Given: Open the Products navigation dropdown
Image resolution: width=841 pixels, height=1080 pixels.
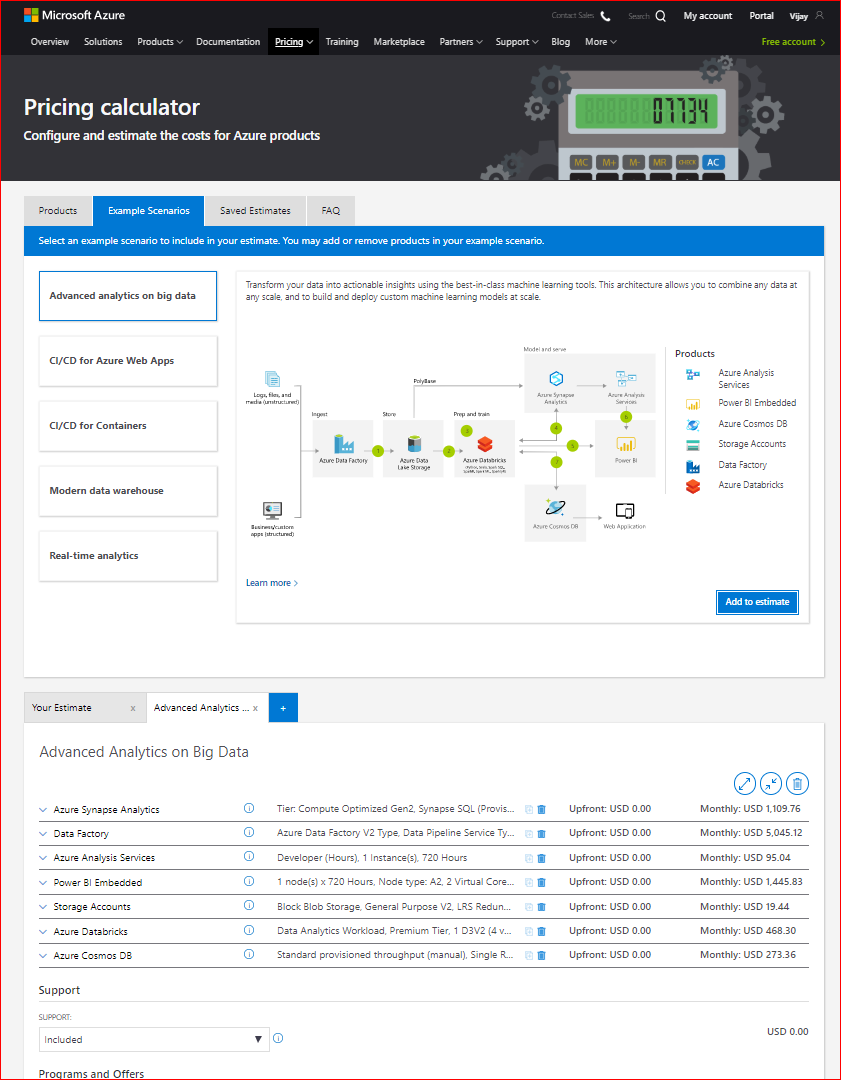Looking at the screenshot, I should 160,42.
